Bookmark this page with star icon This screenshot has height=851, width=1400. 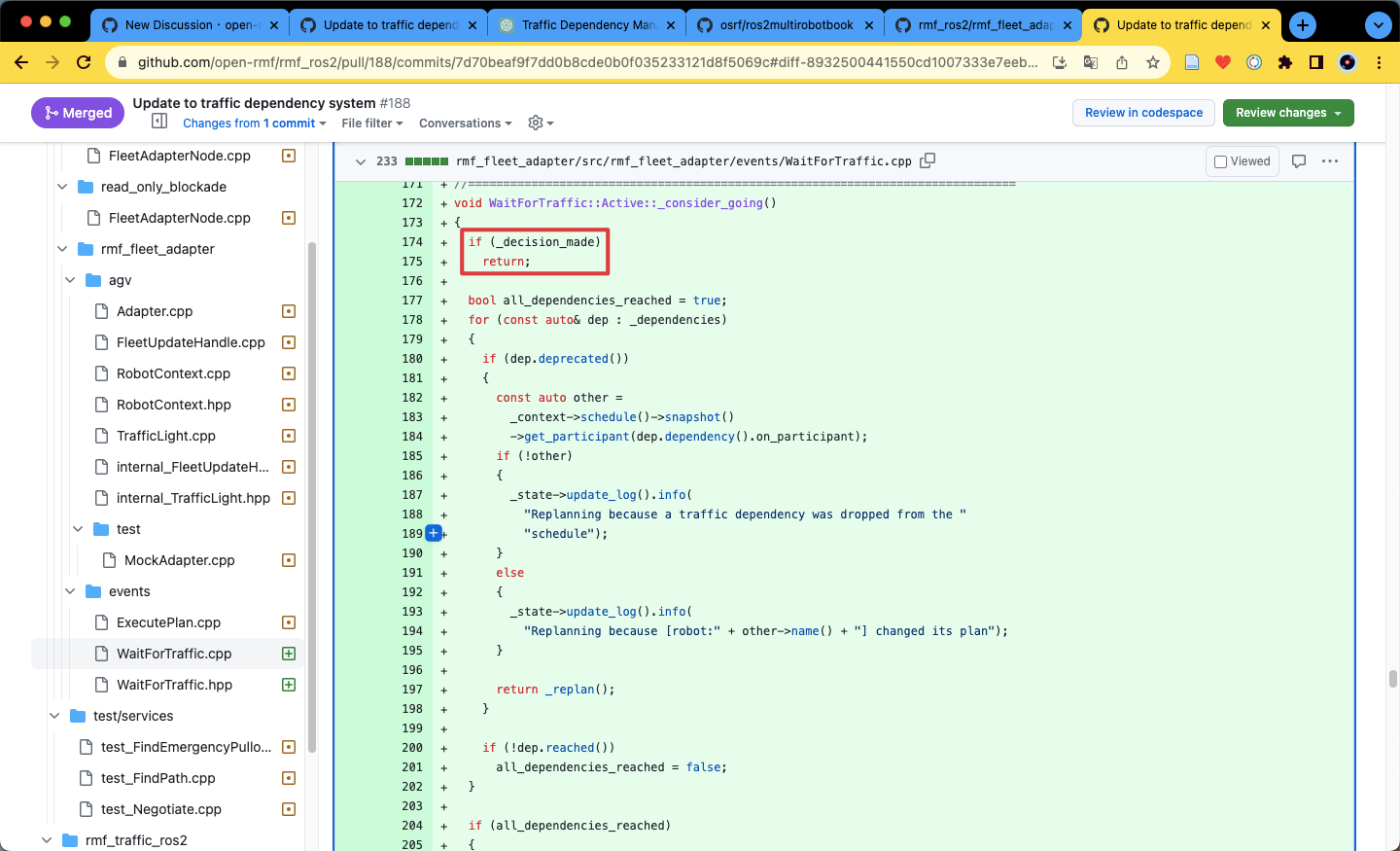[1153, 62]
